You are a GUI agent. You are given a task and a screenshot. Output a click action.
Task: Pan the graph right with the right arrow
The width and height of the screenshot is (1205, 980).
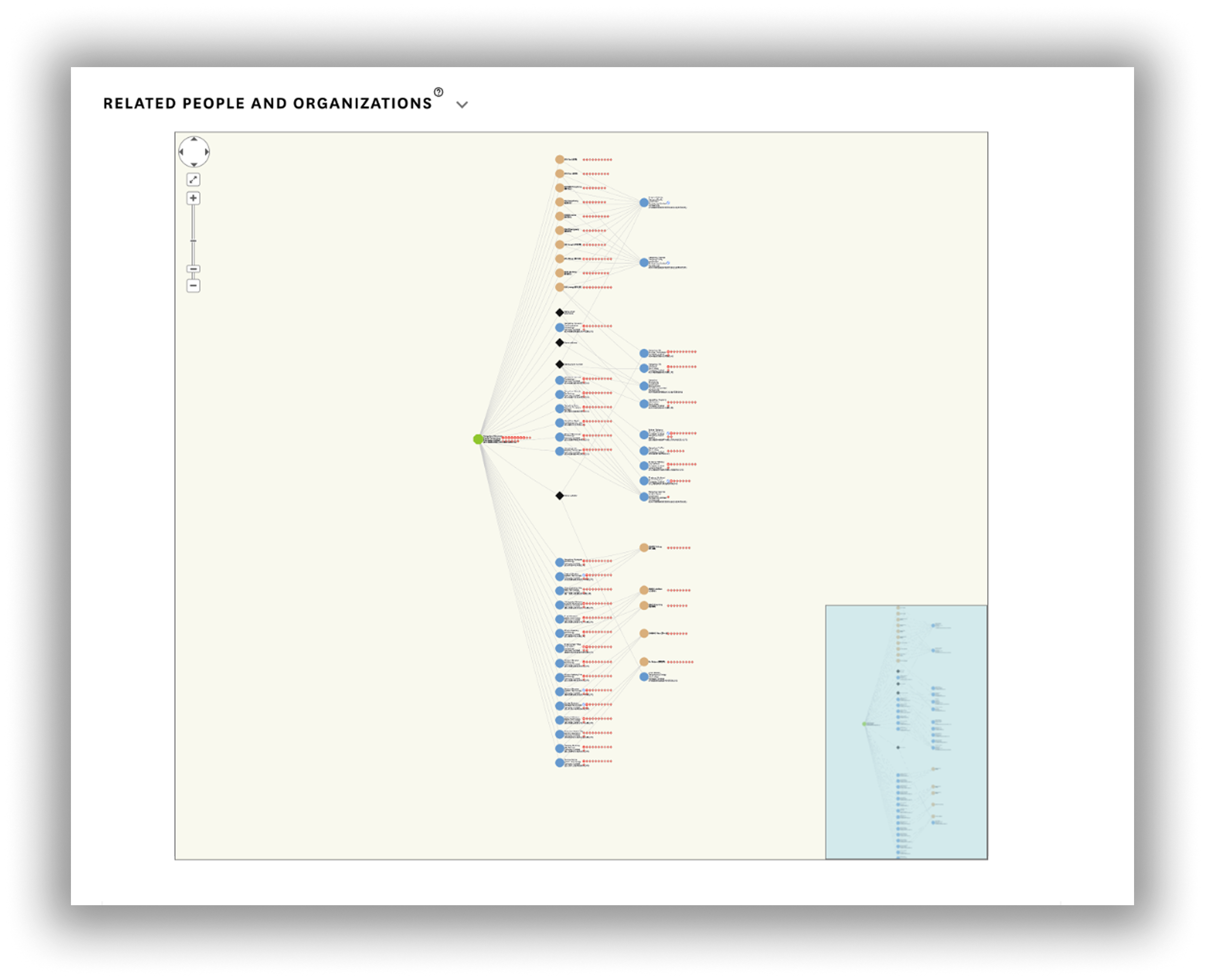point(207,152)
